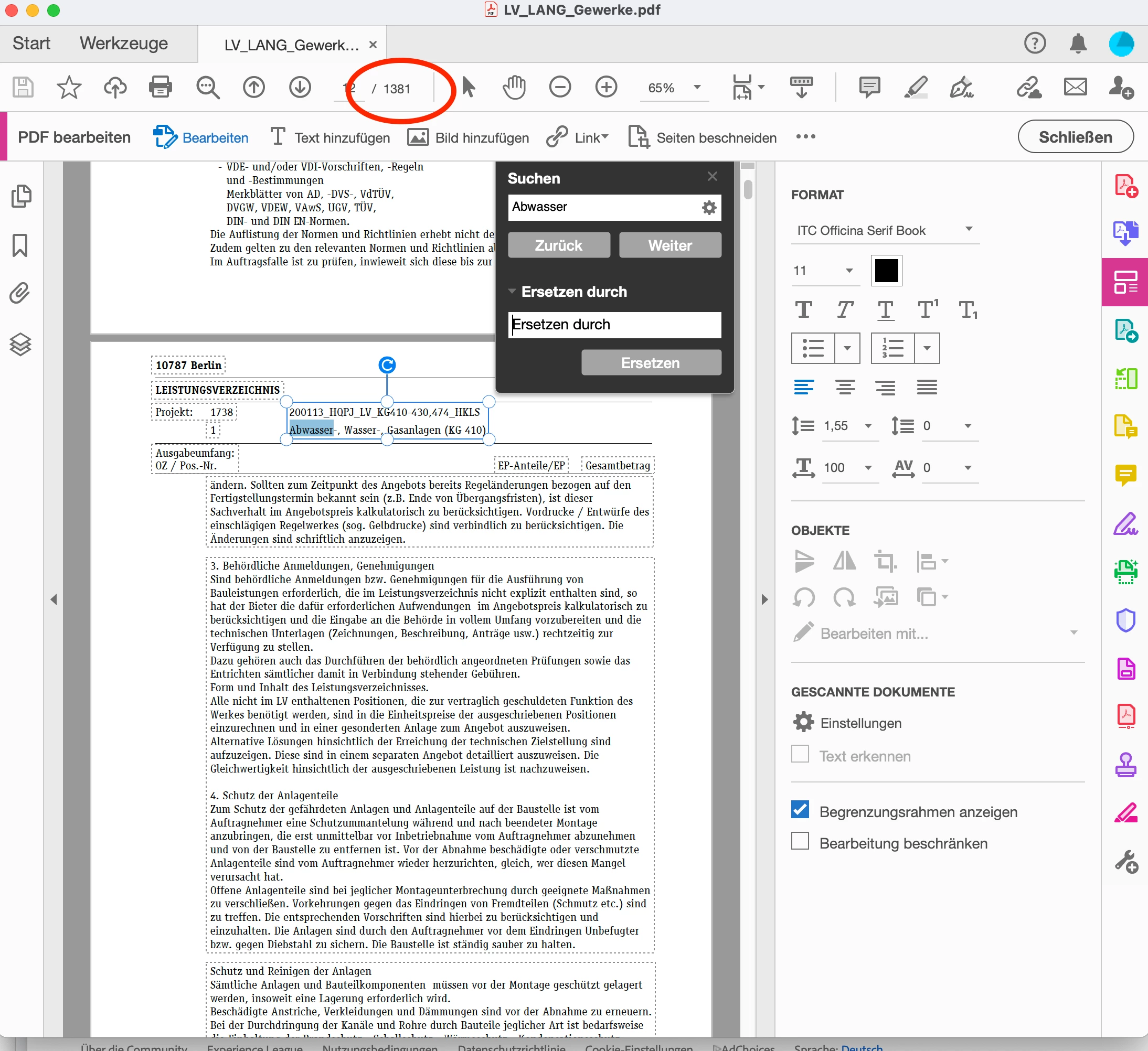Switch to the Werkzeuge tab

point(124,44)
